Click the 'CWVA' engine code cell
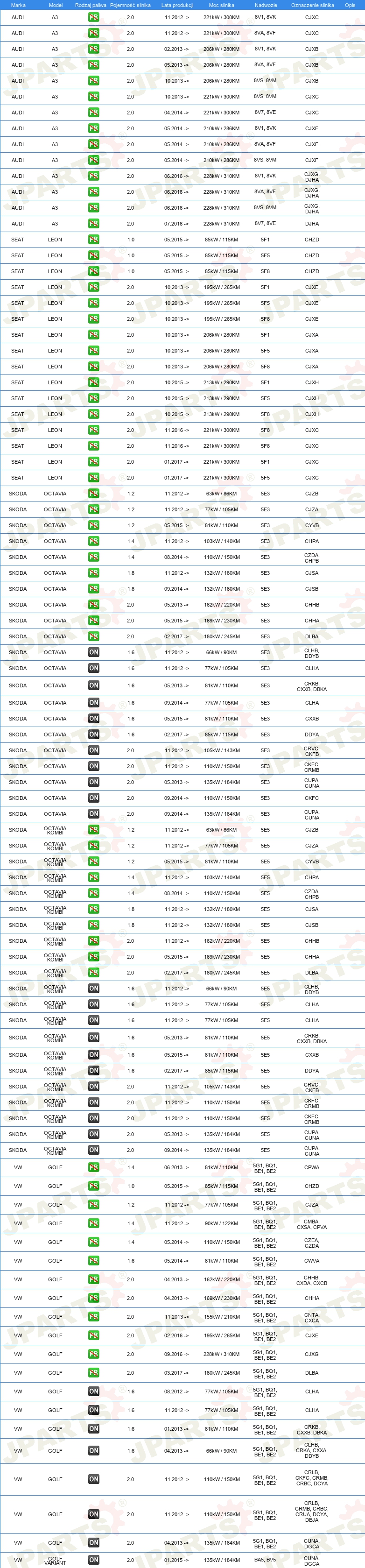 pyautogui.click(x=312, y=1261)
